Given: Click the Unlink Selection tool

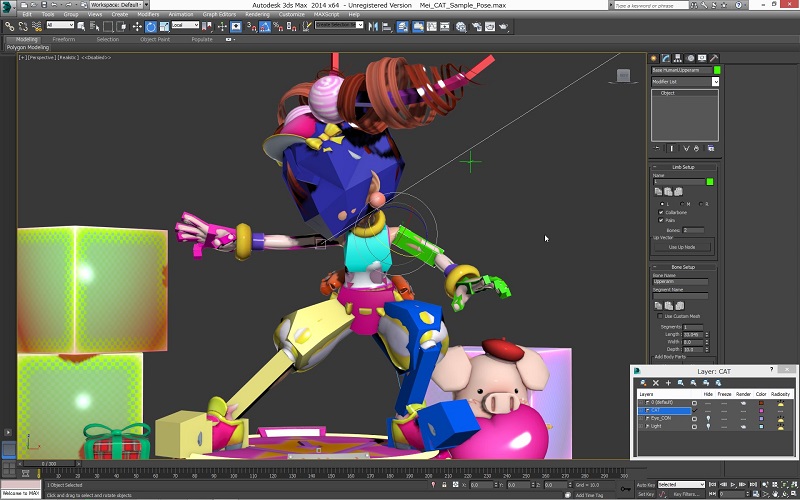Looking at the screenshot, I should click(23, 27).
